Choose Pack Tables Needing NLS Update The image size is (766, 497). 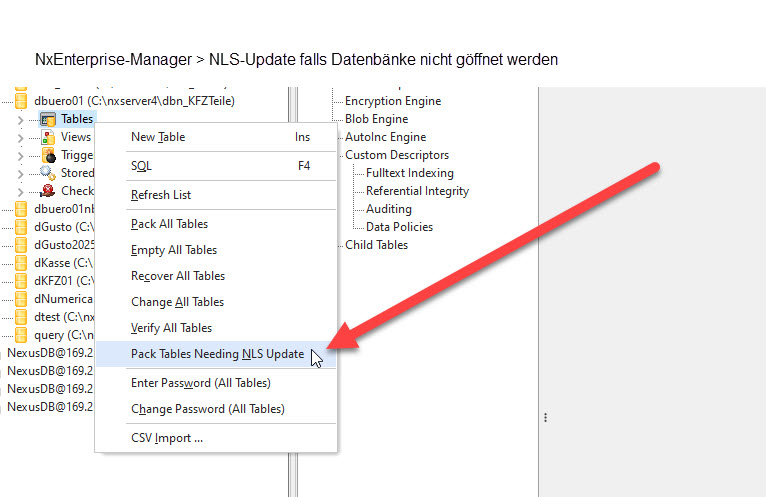[x=217, y=354]
